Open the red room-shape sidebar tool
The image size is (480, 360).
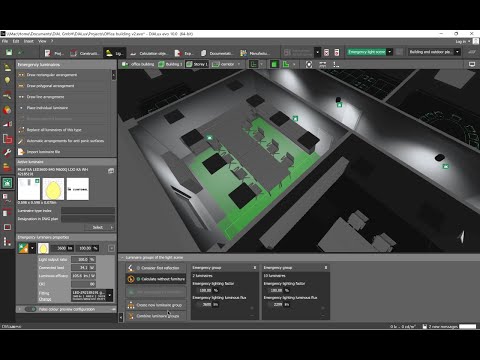pyautogui.click(x=7, y=138)
